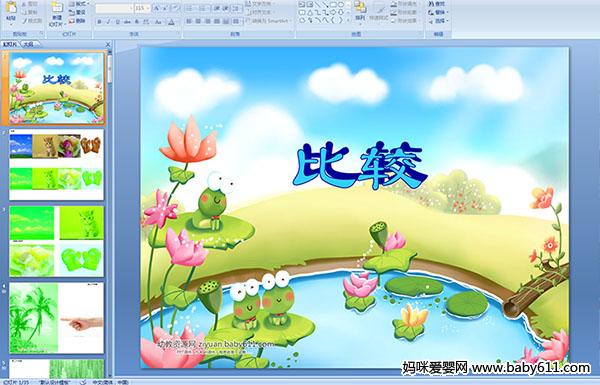Click the Find binoculars icon
600x385 pixels.
pos(432,4)
